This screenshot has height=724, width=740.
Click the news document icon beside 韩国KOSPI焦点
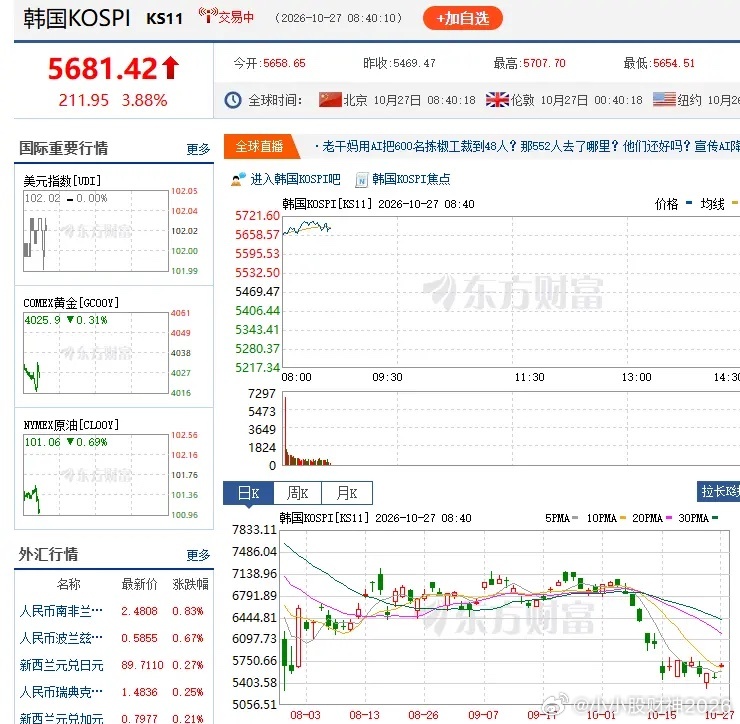[362, 180]
